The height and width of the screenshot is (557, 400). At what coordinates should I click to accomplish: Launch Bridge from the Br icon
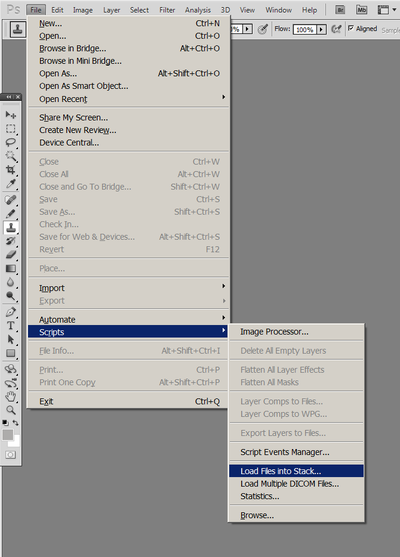(340, 10)
